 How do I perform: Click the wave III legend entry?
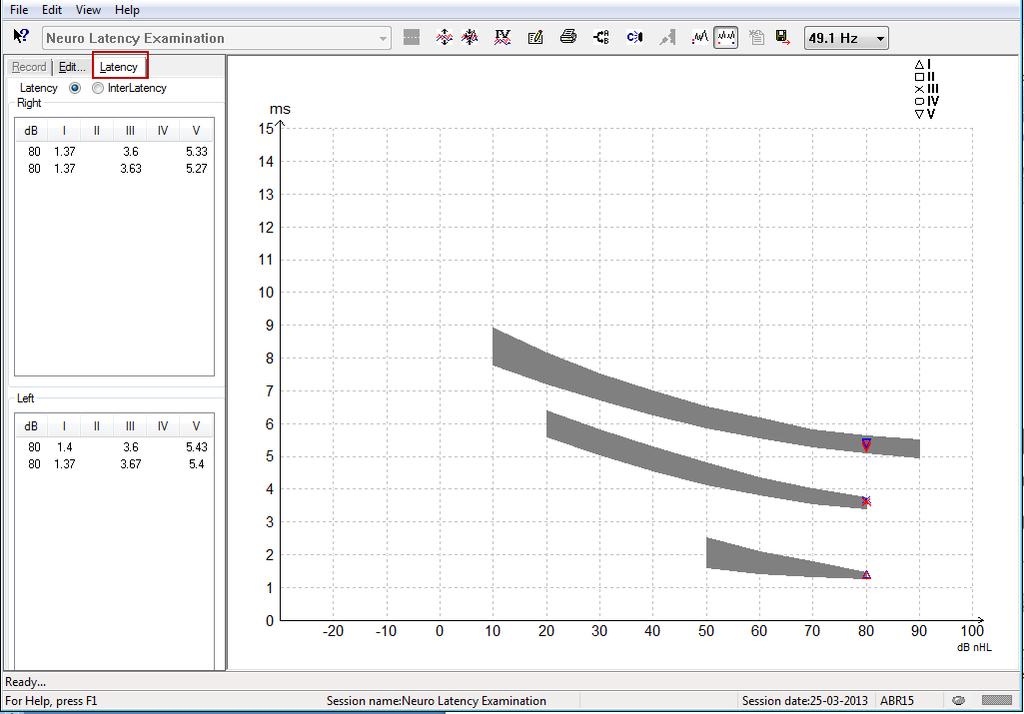tap(927, 89)
